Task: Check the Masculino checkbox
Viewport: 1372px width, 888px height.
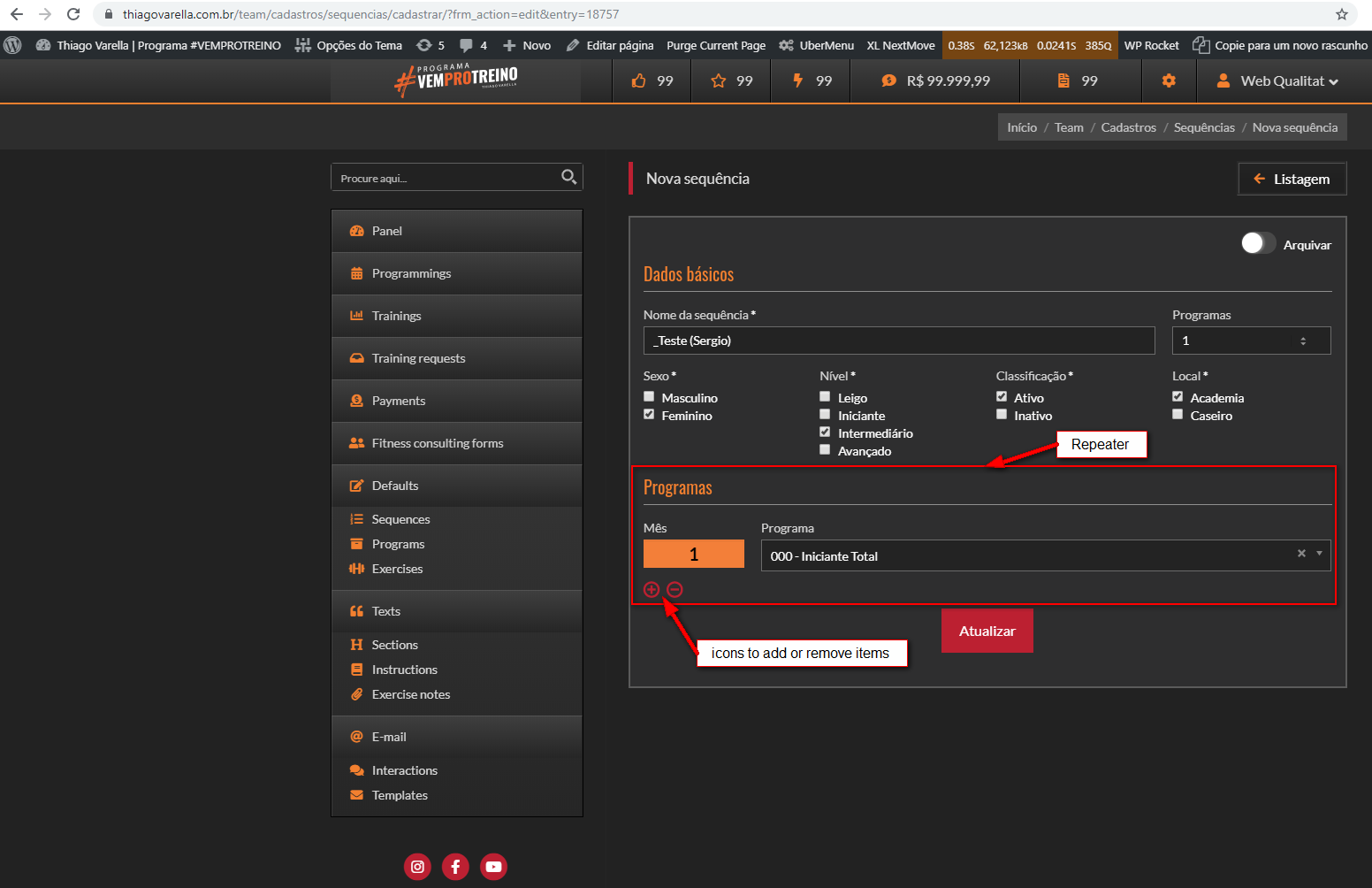Action: [650, 397]
